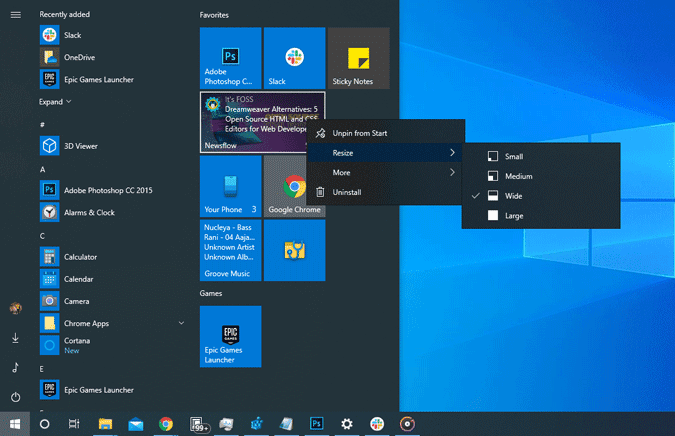Click the Games group header

(x=211, y=294)
